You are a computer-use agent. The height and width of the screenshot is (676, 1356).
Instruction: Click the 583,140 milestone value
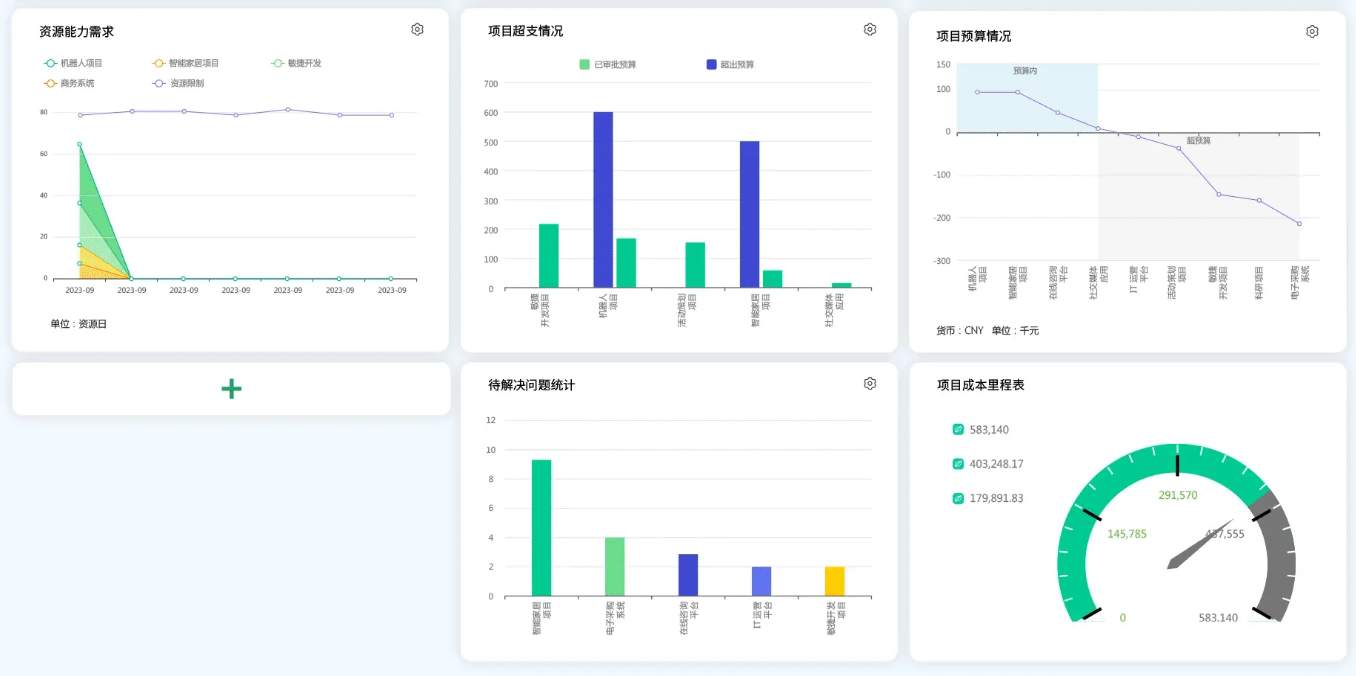click(990, 428)
